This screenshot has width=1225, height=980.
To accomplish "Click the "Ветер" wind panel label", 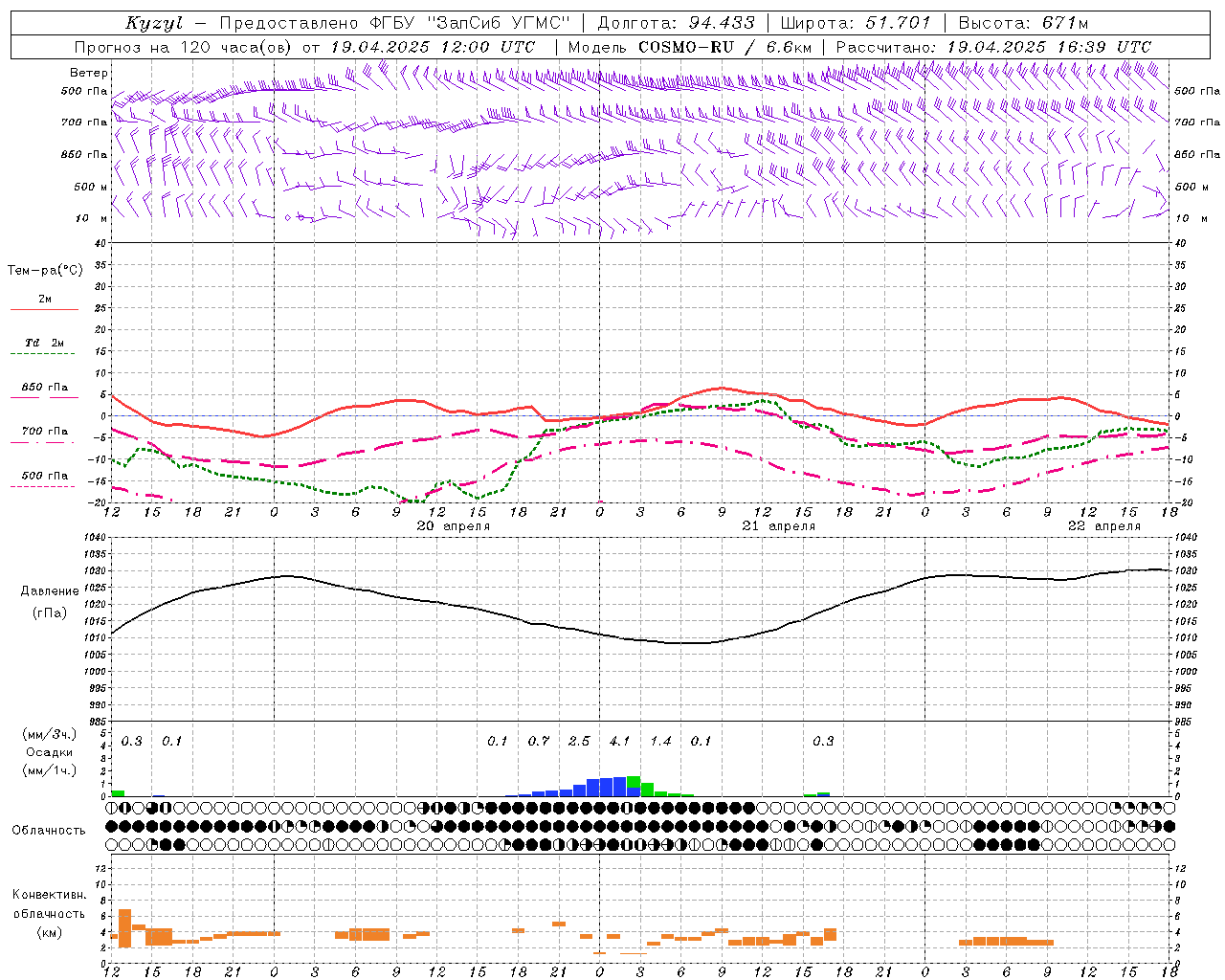I will point(88,73).
